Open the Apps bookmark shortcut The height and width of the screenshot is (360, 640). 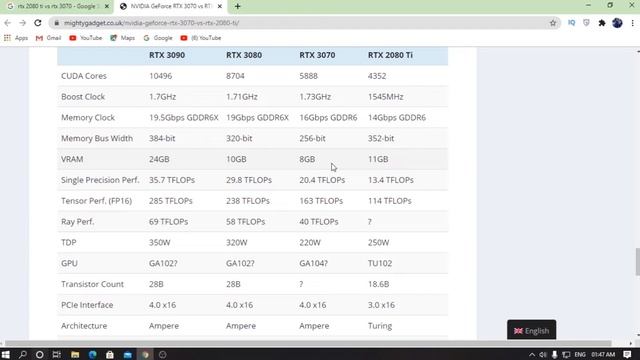(16, 38)
